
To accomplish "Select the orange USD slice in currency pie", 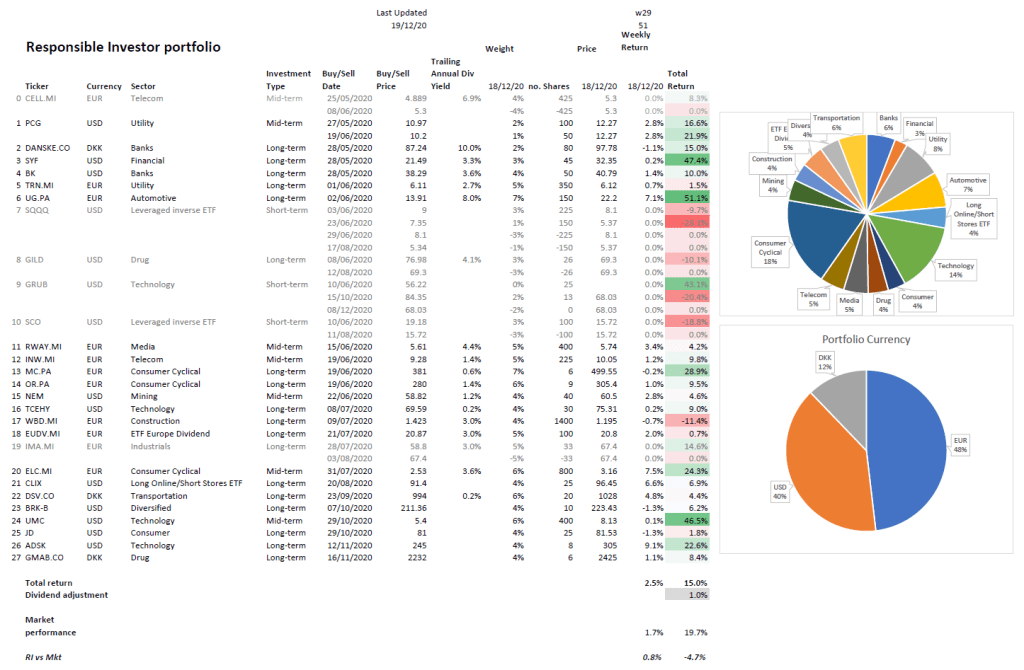I will [x=820, y=470].
